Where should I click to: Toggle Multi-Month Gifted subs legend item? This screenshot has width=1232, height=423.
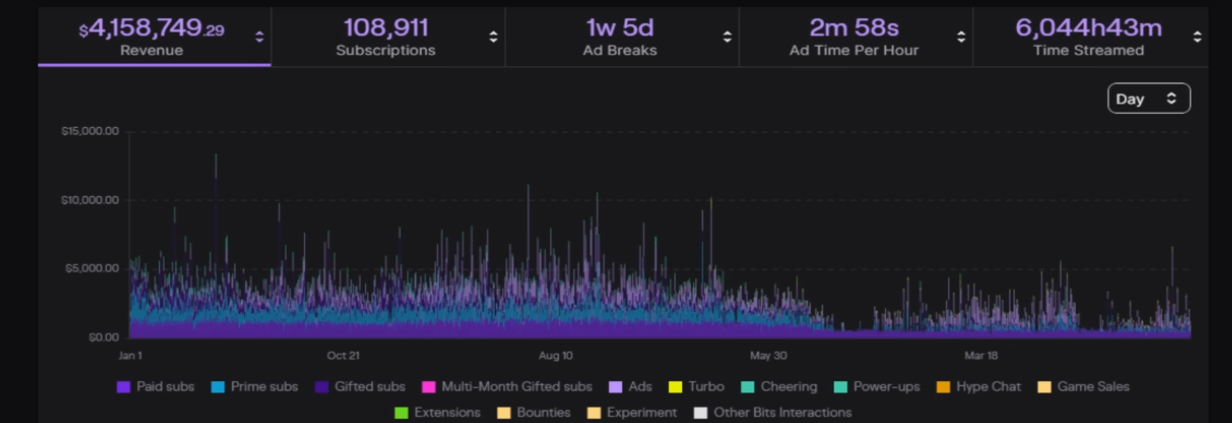pos(506,386)
